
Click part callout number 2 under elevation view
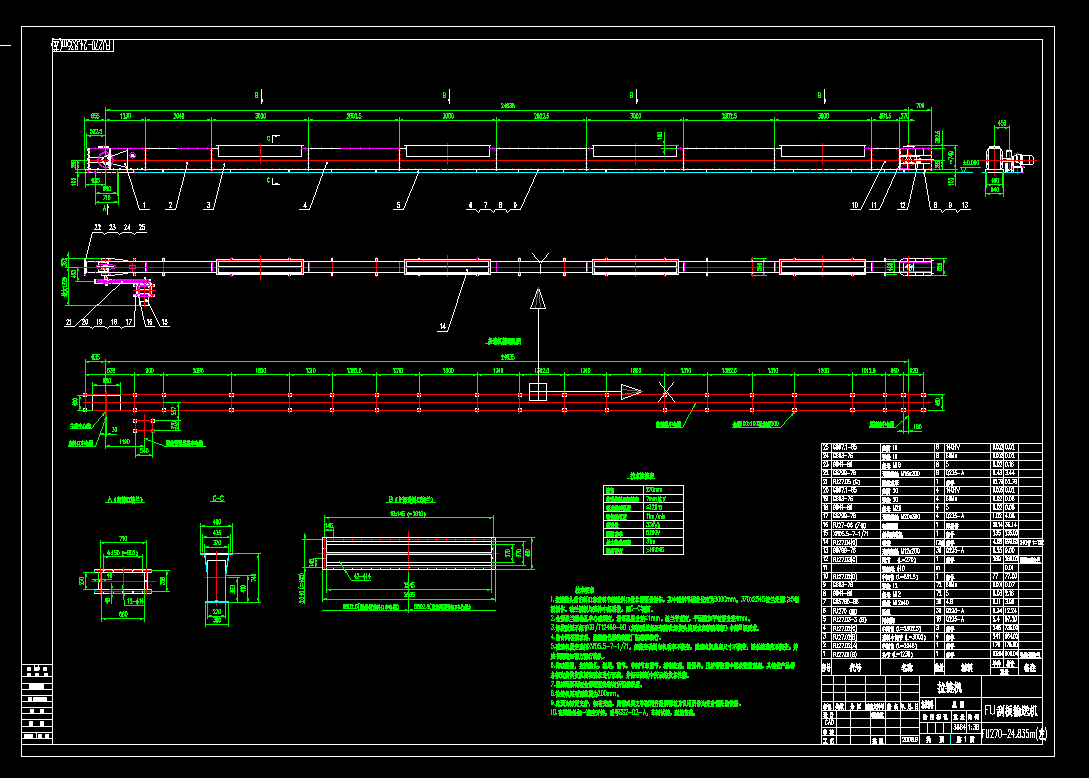coord(170,205)
